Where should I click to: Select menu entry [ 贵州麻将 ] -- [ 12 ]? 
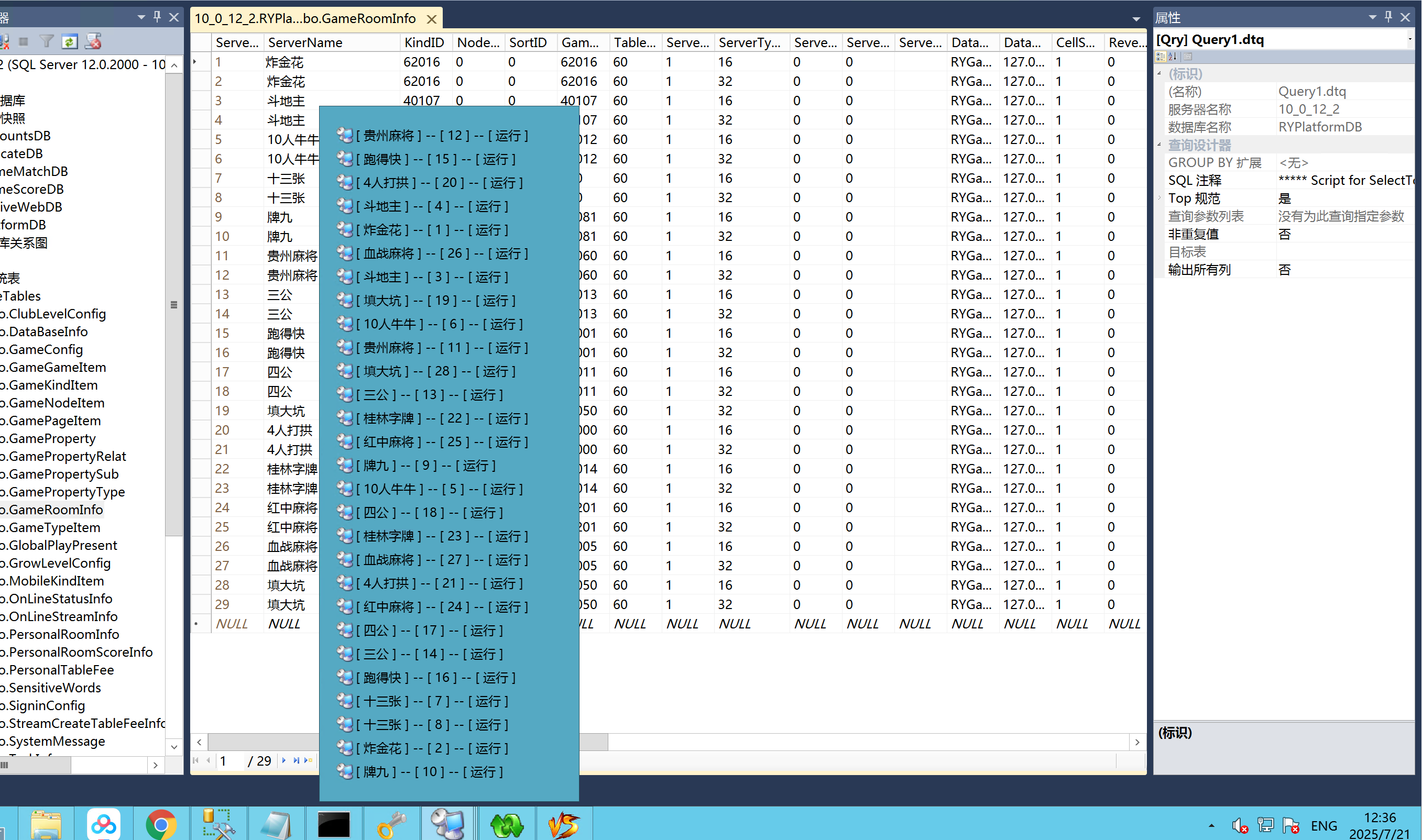point(433,135)
